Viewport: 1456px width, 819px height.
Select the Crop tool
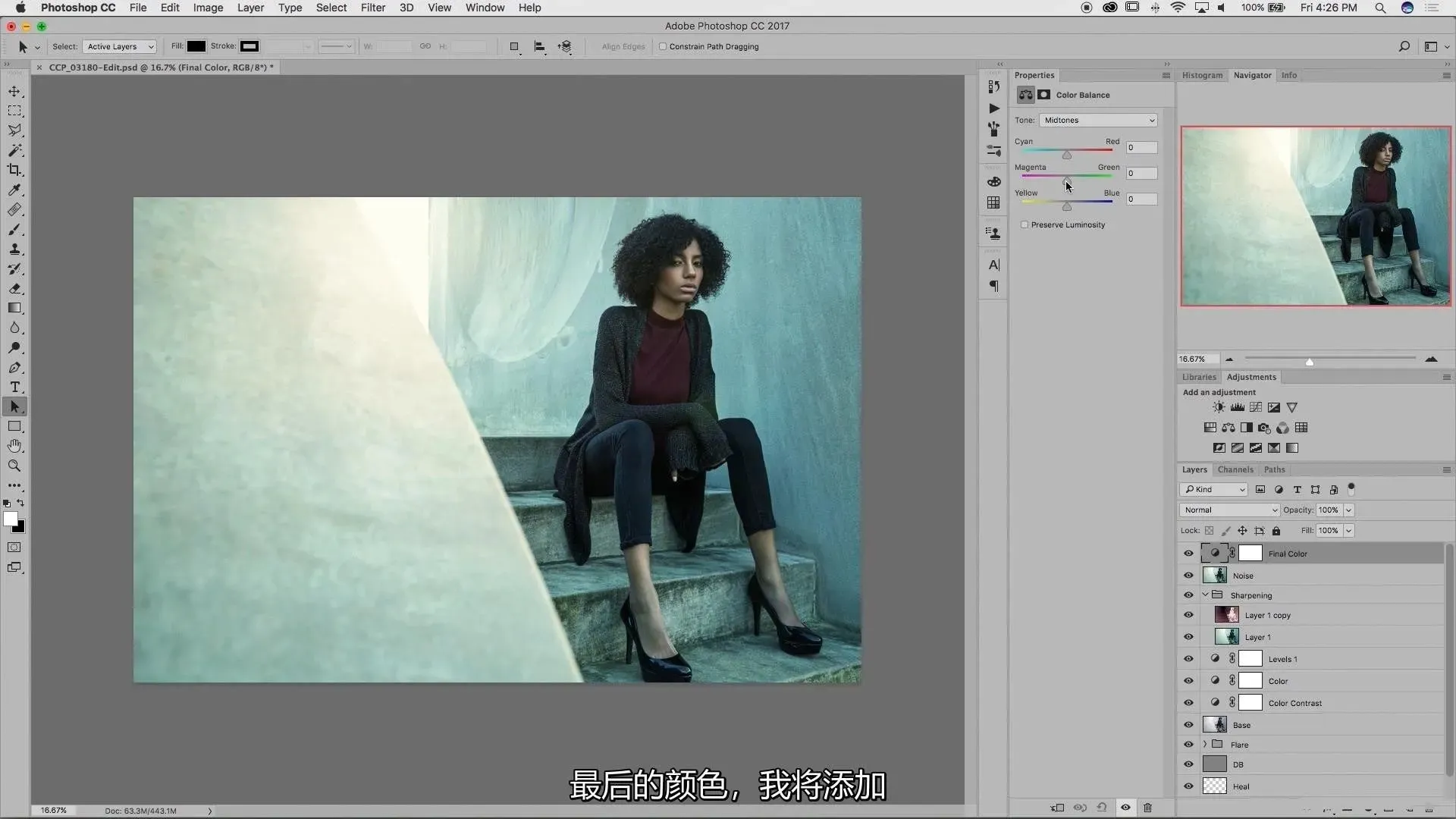click(14, 170)
